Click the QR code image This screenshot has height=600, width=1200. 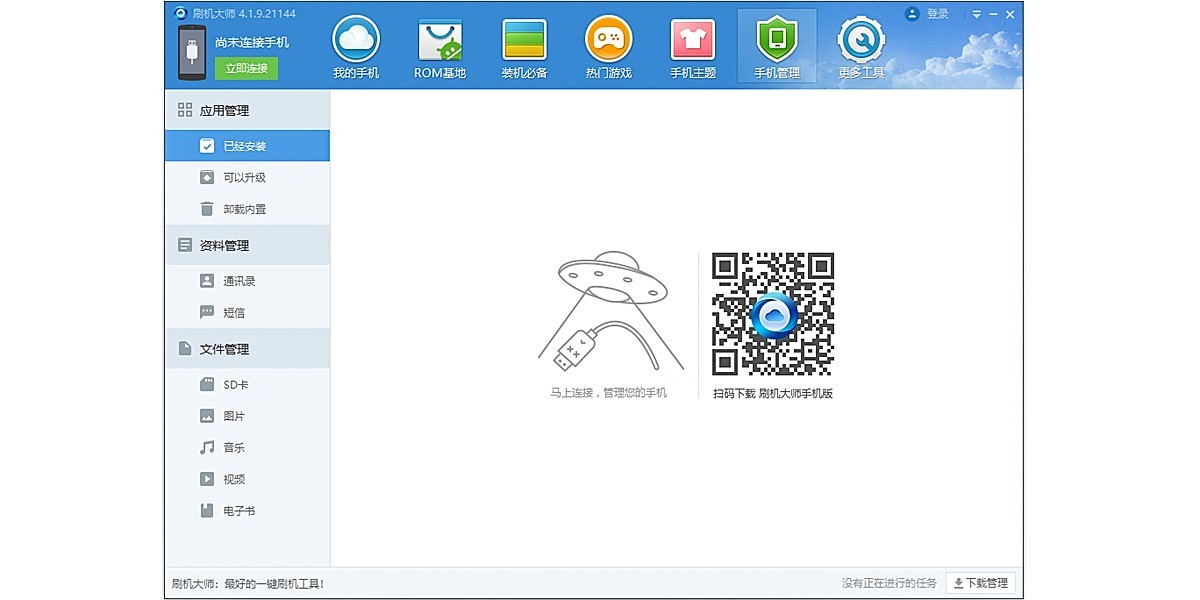point(772,314)
